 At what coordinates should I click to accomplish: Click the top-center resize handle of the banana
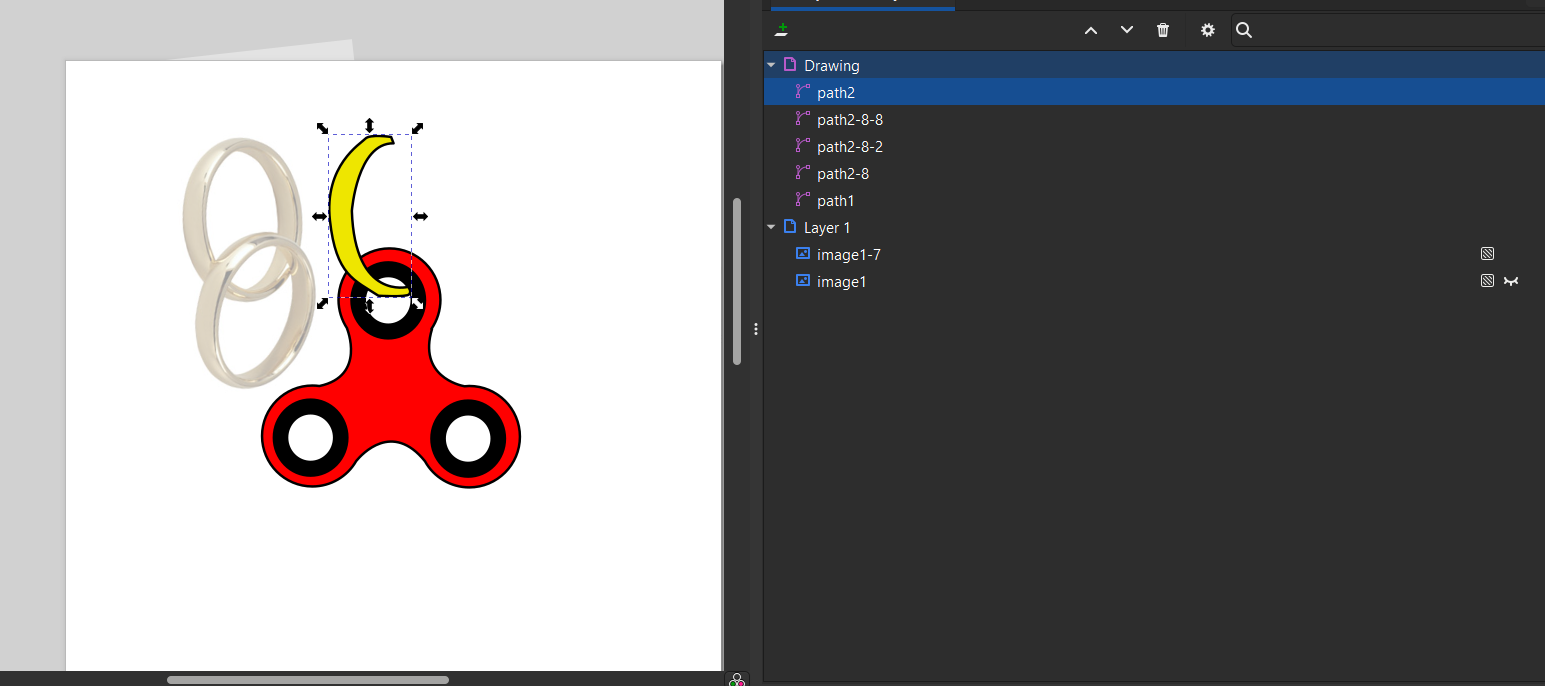coord(370,125)
